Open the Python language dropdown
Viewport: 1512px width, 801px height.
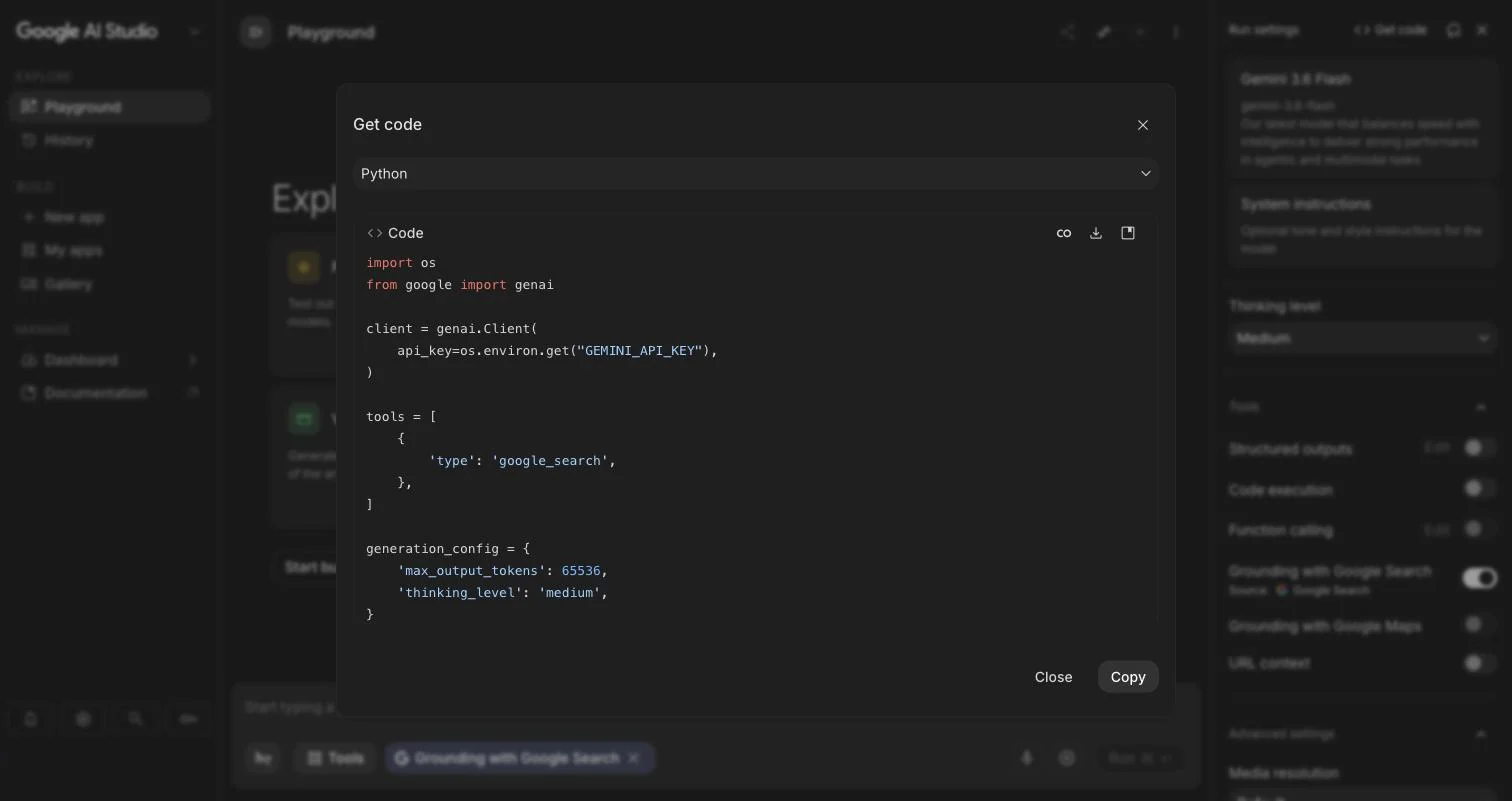[x=756, y=174]
